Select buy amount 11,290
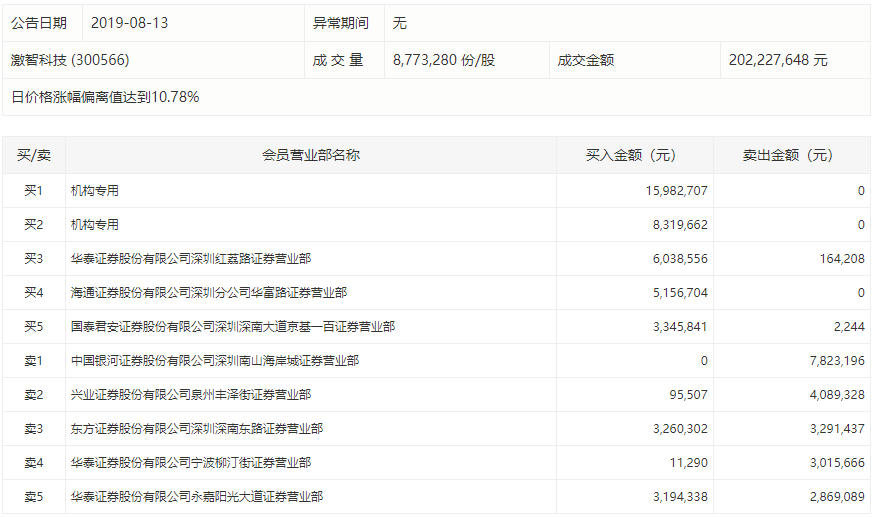 pyautogui.click(x=688, y=463)
